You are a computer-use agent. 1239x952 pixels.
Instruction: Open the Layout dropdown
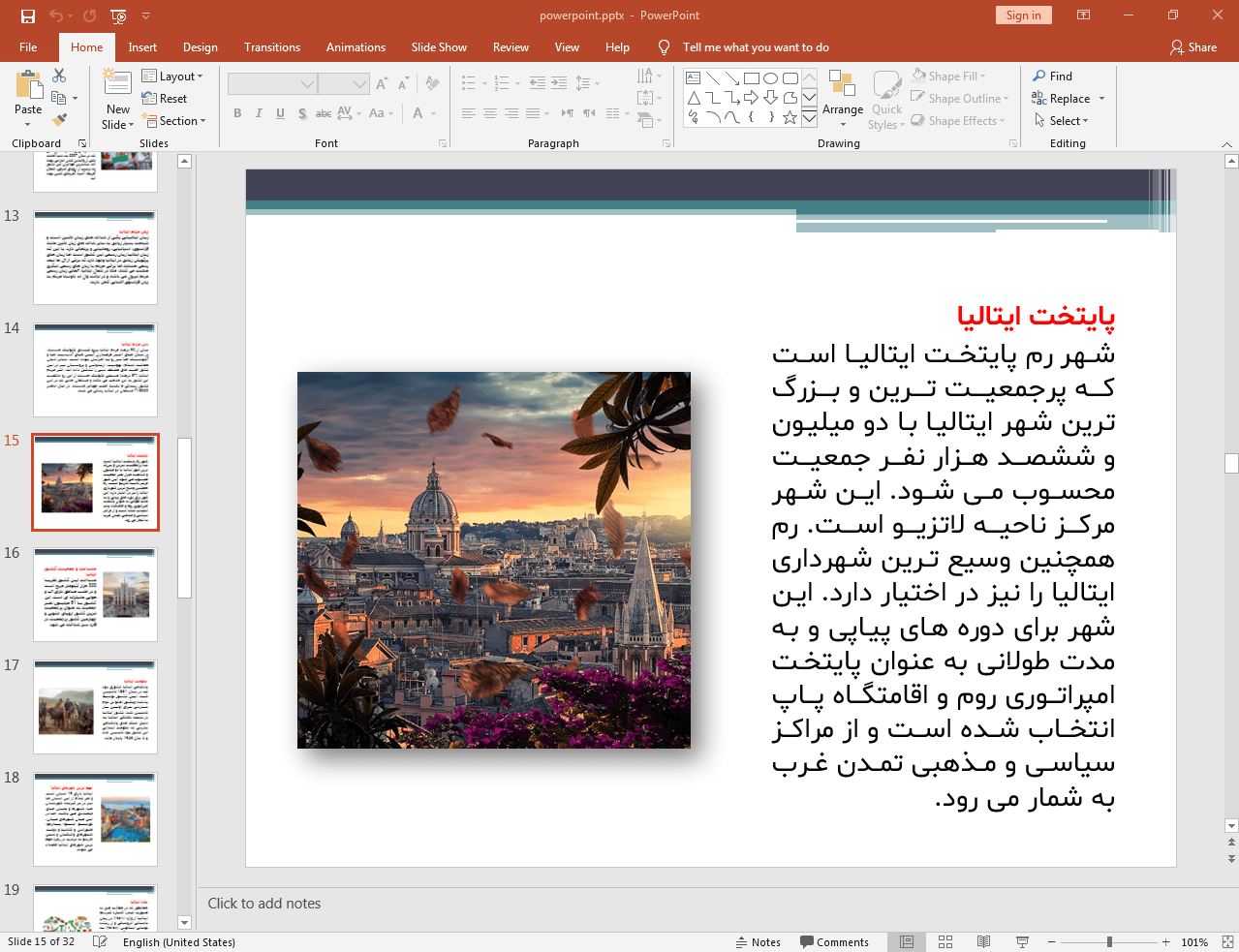click(174, 76)
